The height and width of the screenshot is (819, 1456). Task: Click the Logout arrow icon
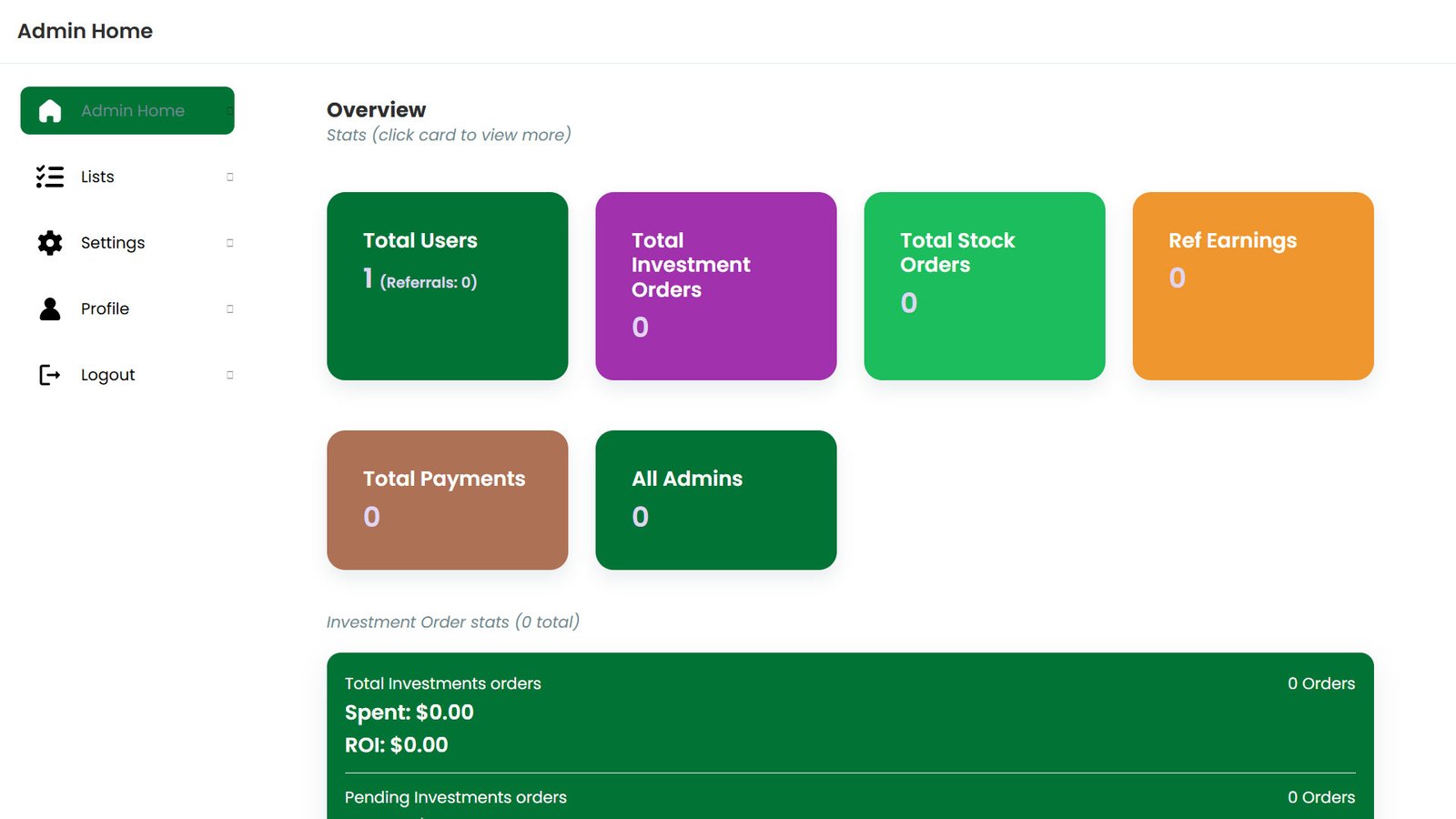pos(50,375)
